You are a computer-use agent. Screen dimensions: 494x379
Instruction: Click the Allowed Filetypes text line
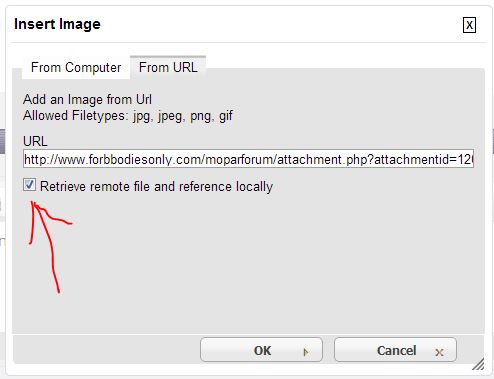click(x=128, y=116)
